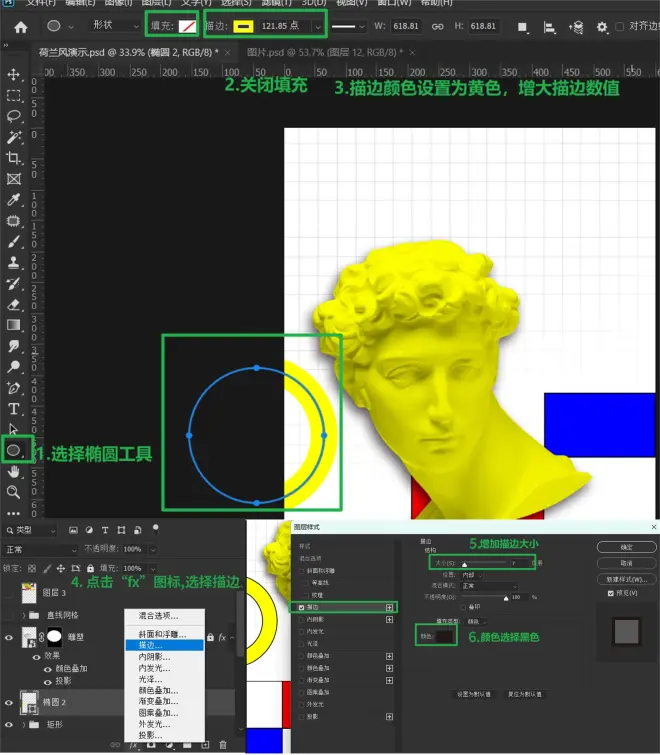The image size is (660, 755).
Task: Toggle the 预览(V) preview checkbox
Action: click(610, 593)
